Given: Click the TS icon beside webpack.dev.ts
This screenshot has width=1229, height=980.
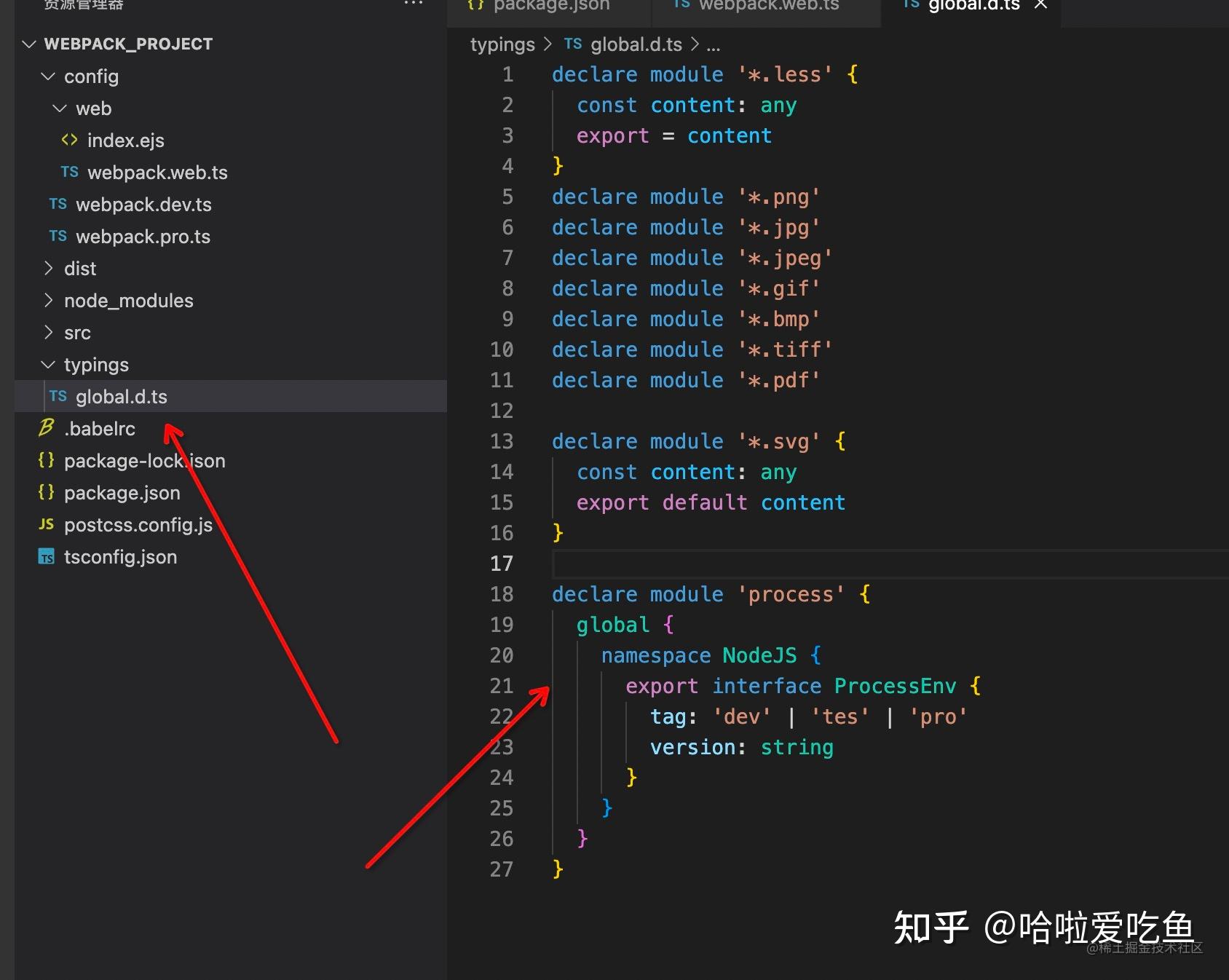Looking at the screenshot, I should point(57,204).
